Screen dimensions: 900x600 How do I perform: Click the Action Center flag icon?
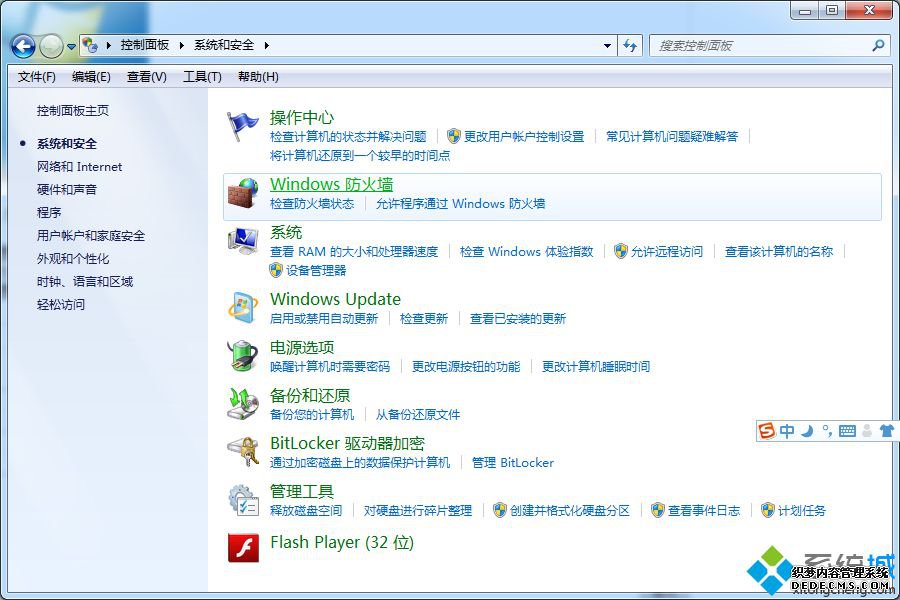pos(242,127)
